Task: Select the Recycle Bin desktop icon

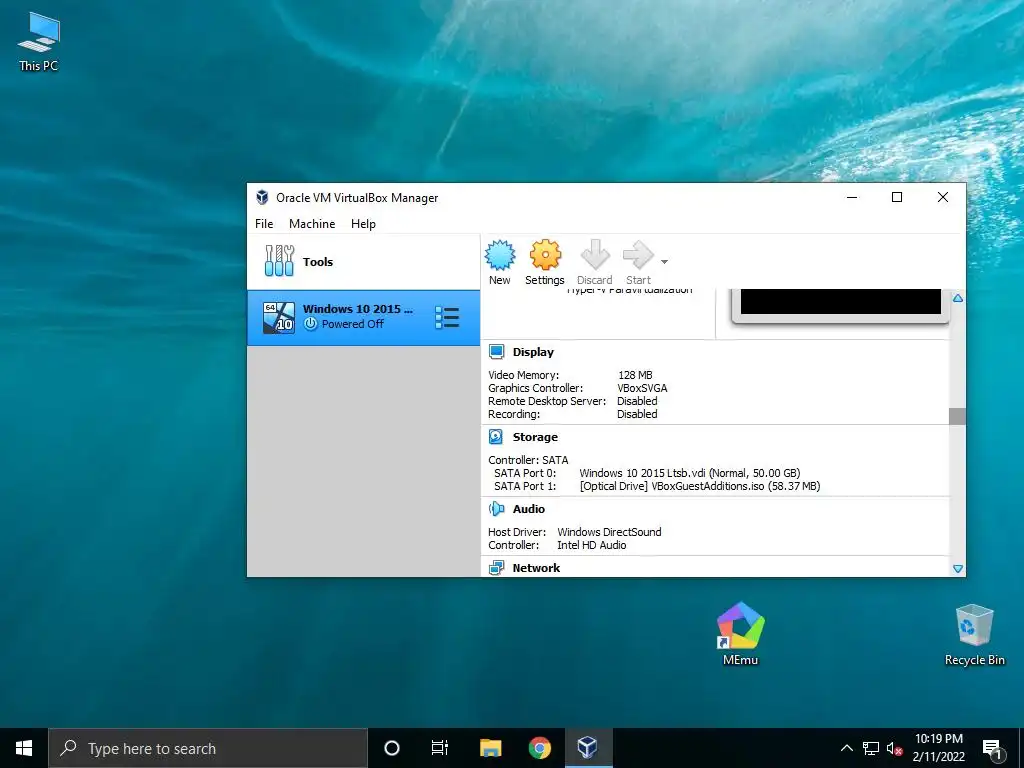Action: click(x=974, y=635)
